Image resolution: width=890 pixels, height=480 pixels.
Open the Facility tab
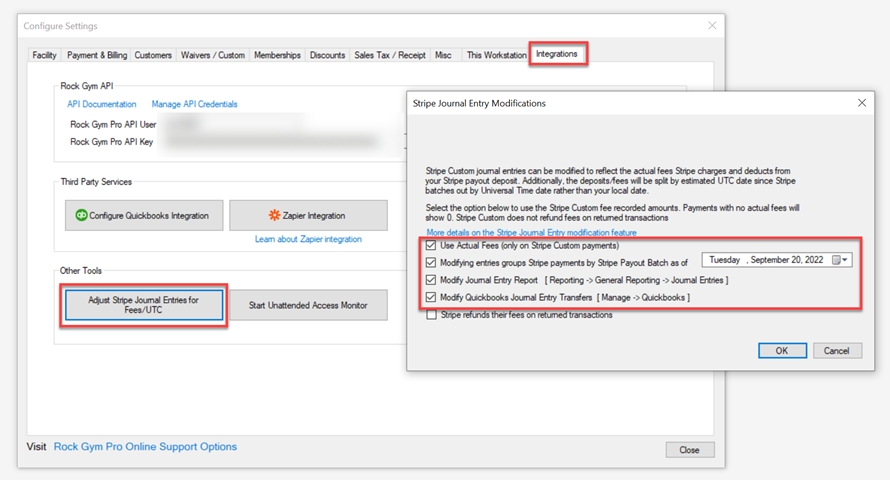(x=44, y=55)
